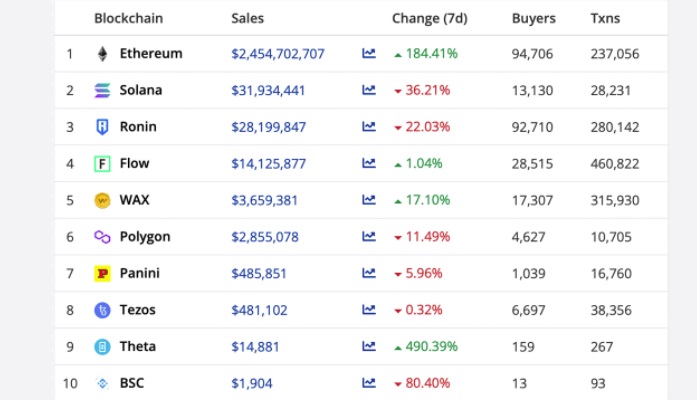Open the sales chart icon for Panini
The height and width of the screenshot is (400, 697).
pos(369,273)
